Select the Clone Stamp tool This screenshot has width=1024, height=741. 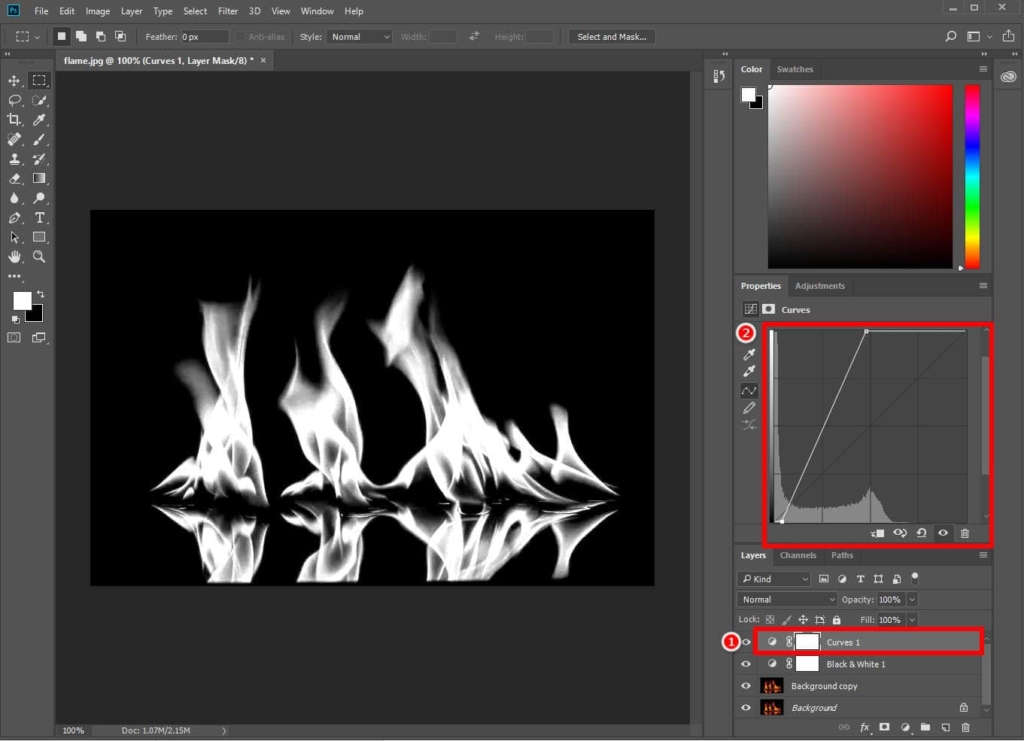[x=14, y=160]
